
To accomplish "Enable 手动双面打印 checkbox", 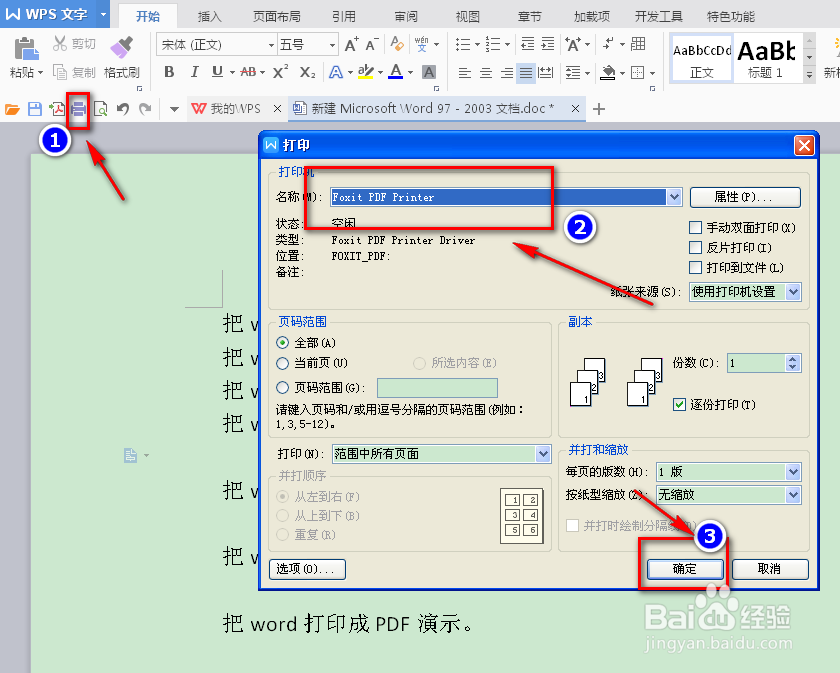I will [695, 228].
